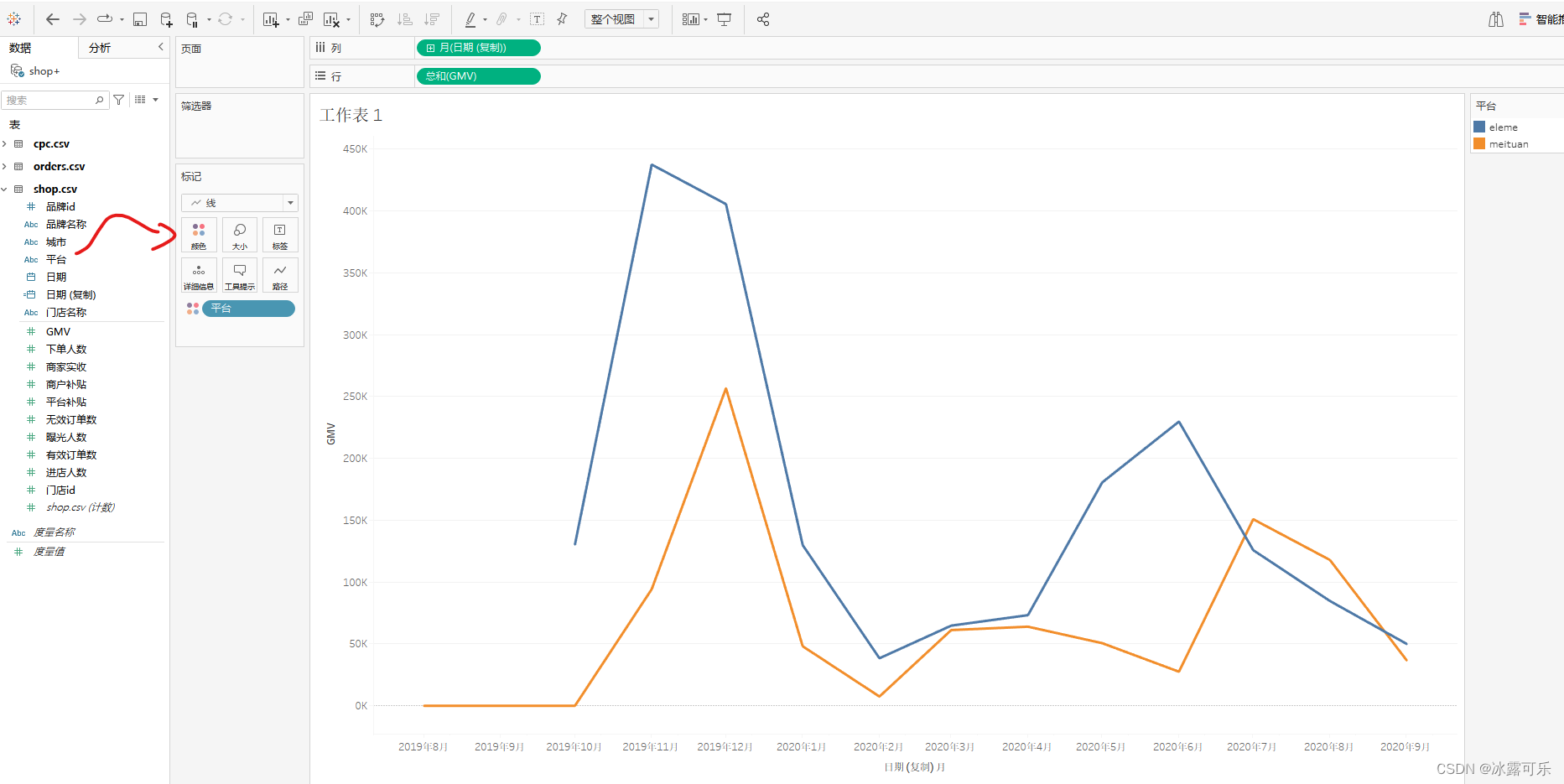The height and width of the screenshot is (784, 1564).
Task: Click the Tableau start page logo icon
Action: click(x=14, y=19)
